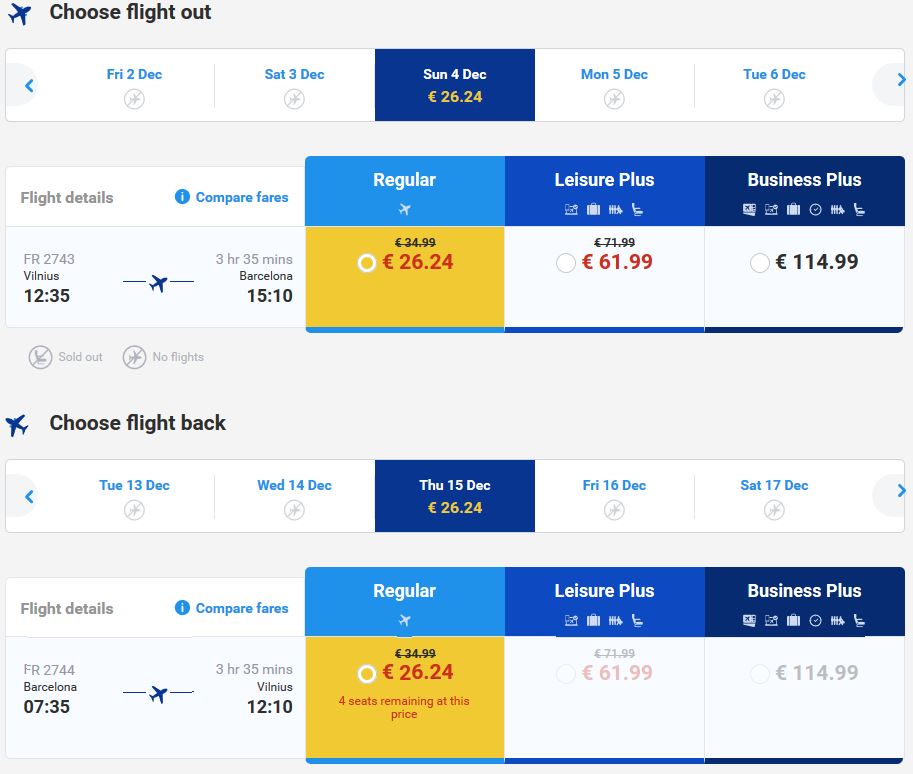Click the info icon beside return Compare fares
Screen dimensions: 913x774
point(182,608)
